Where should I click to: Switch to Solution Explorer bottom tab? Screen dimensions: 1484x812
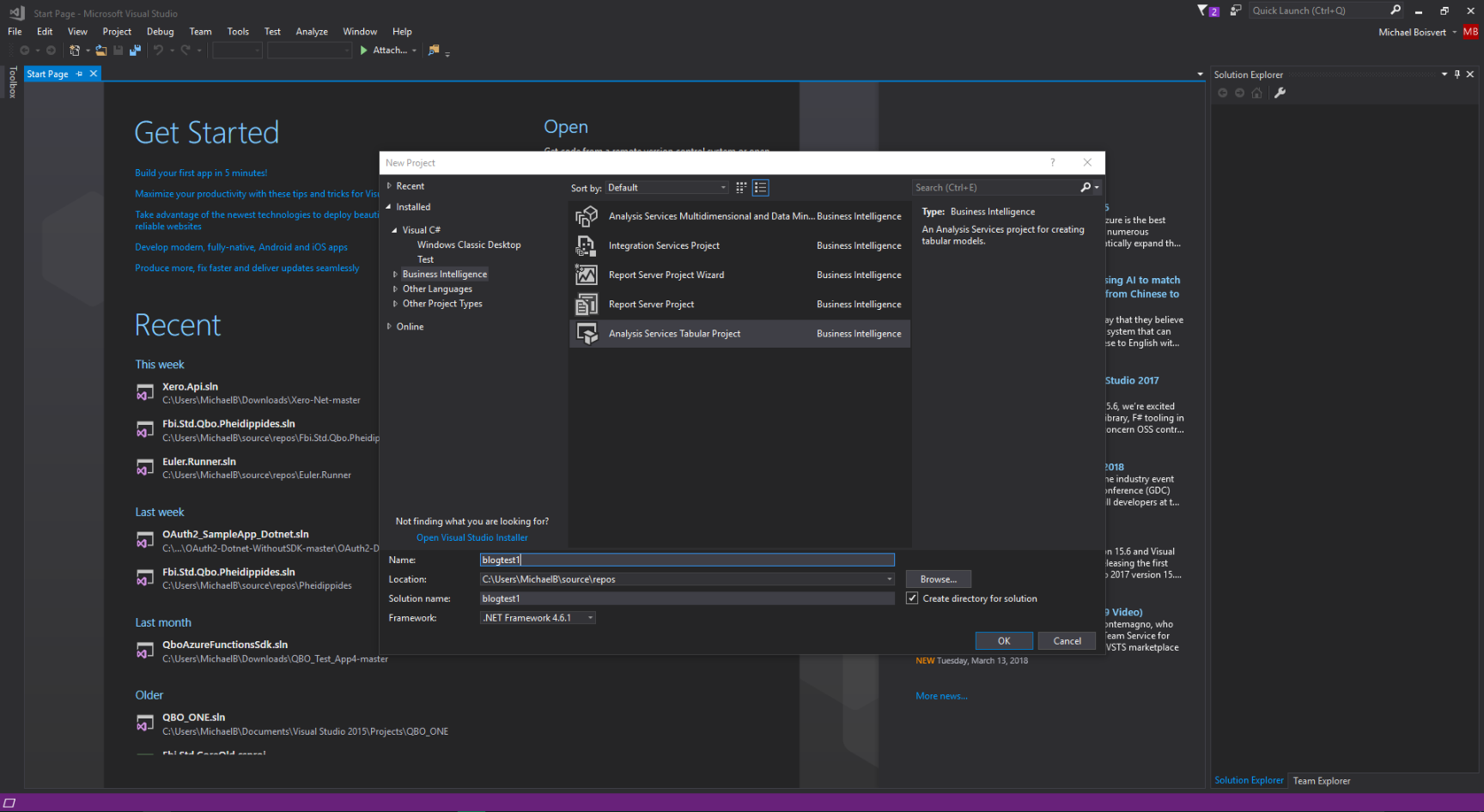click(1249, 780)
